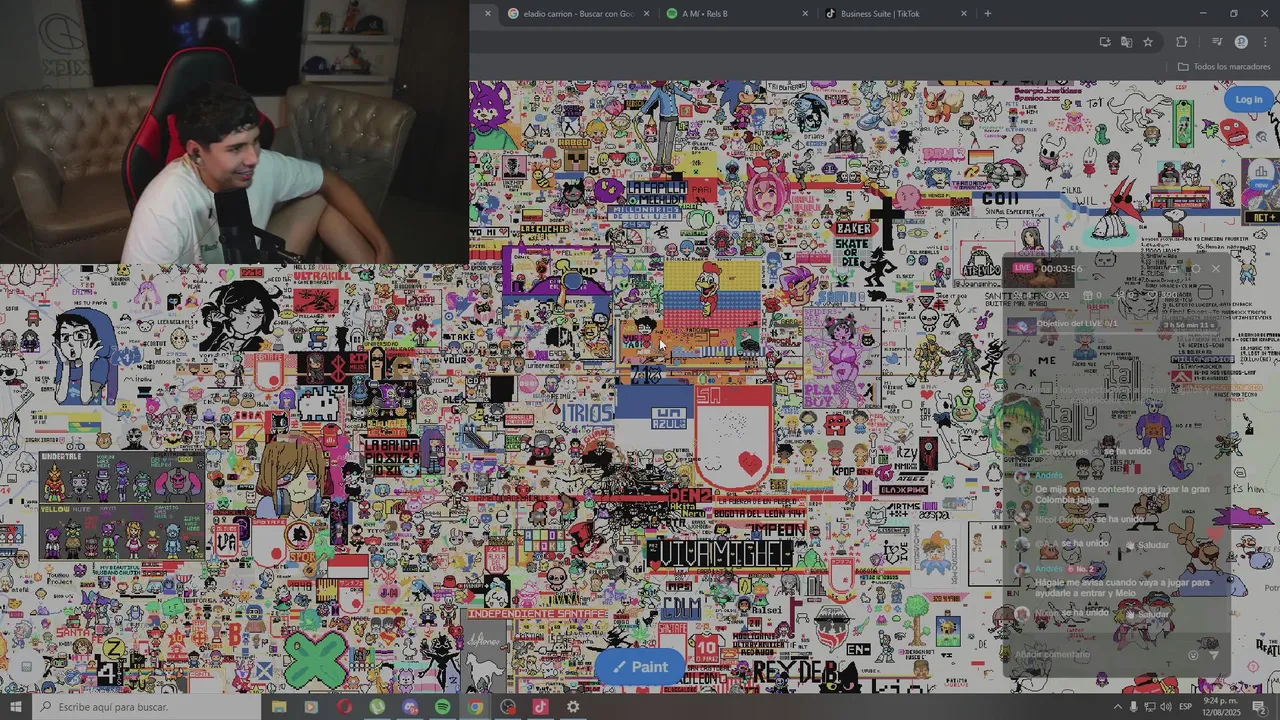
Task: Open the Chrome profile avatar
Action: tap(1241, 42)
